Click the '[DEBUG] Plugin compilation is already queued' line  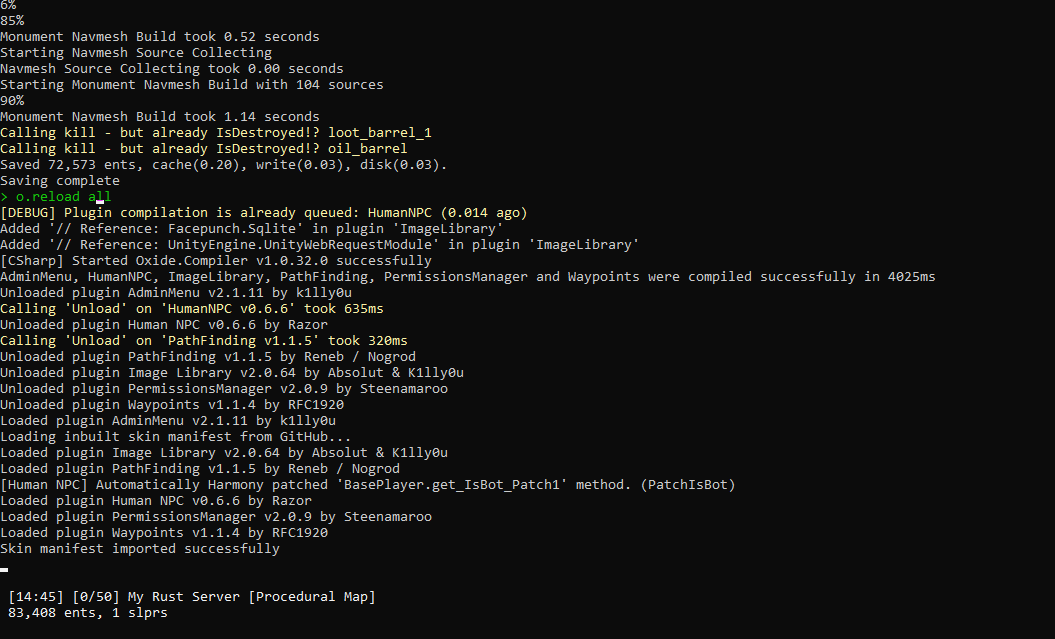point(263,213)
